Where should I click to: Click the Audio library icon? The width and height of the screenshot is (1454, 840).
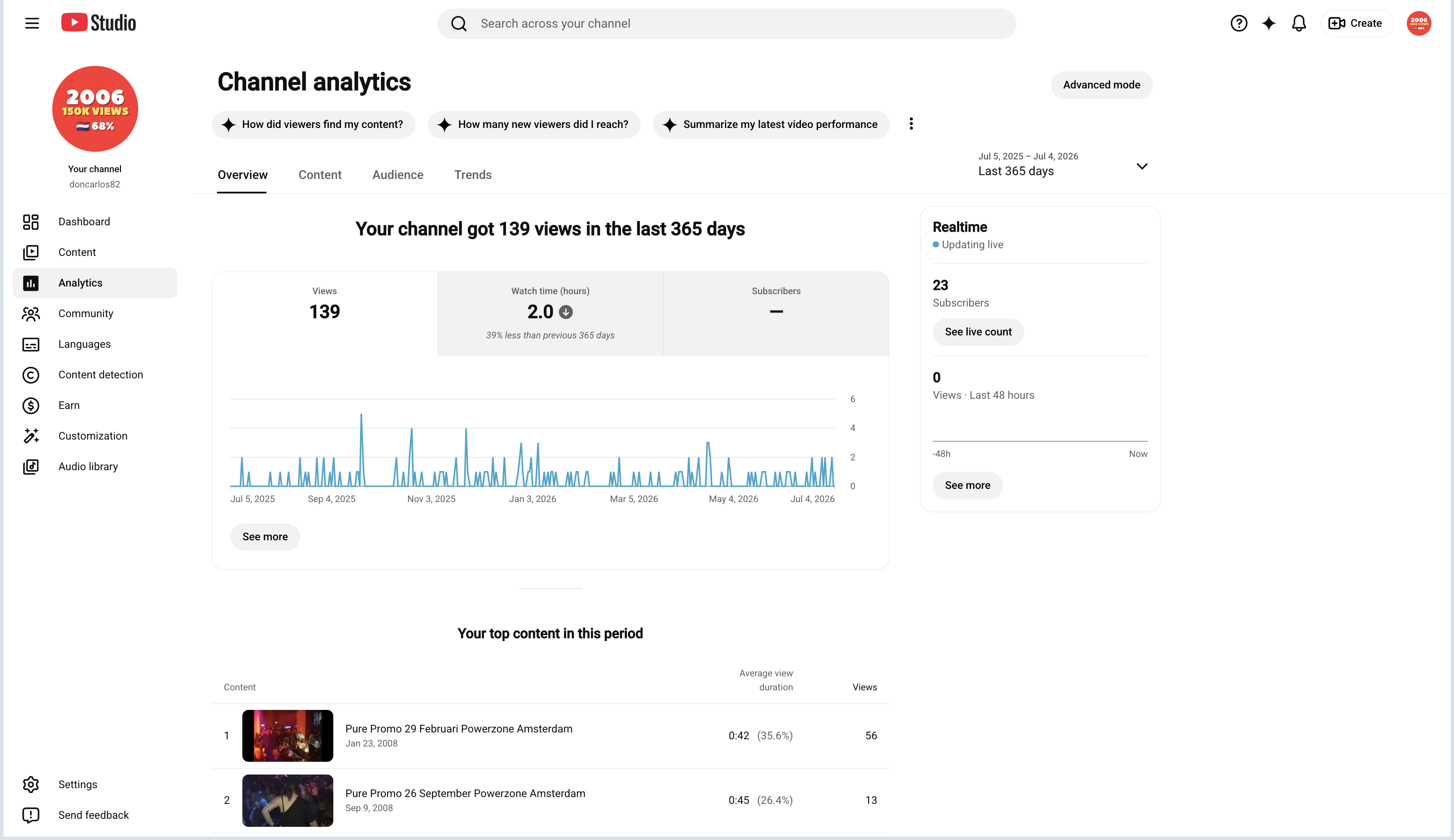[x=31, y=466]
